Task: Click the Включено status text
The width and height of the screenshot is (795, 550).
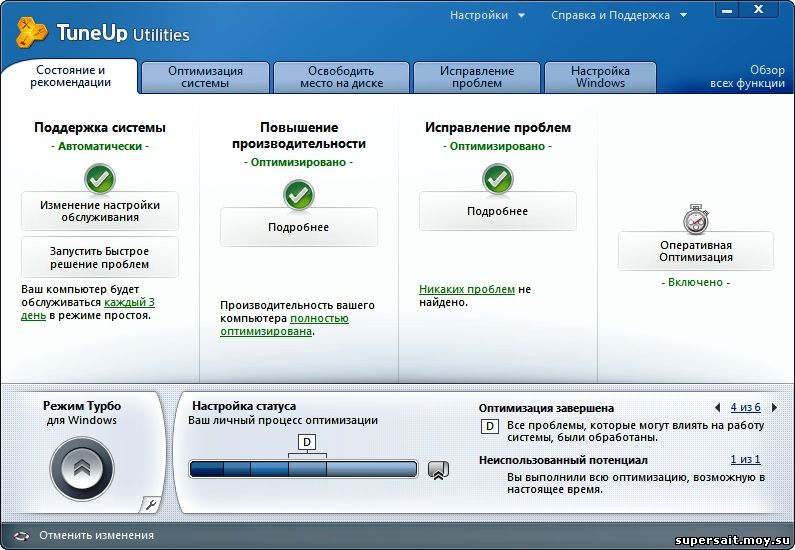Action: click(x=696, y=282)
